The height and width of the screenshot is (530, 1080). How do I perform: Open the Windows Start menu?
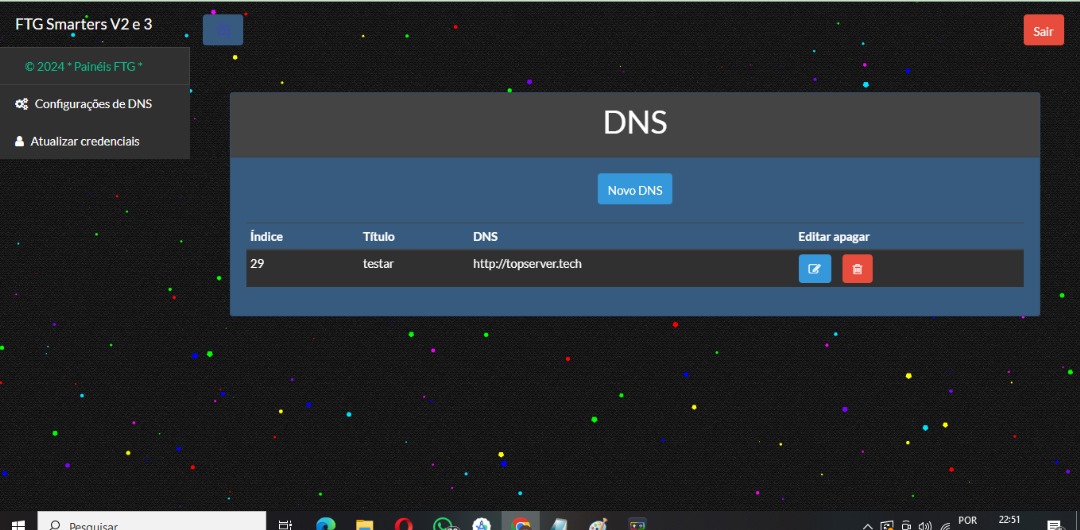(18, 524)
